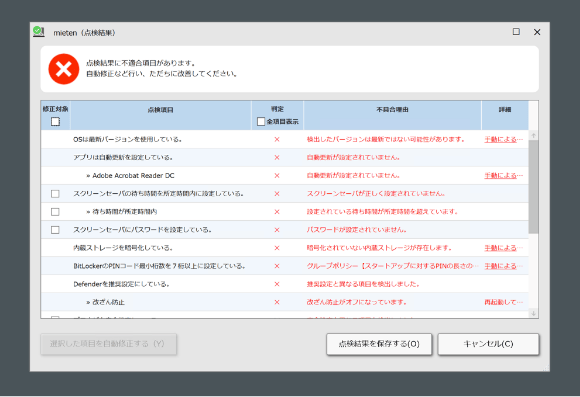Image resolution: width=580 pixels, height=397 pixels.
Task: Click reason 推奨設定と異なる項目を検出しました
Action: (x=363, y=285)
